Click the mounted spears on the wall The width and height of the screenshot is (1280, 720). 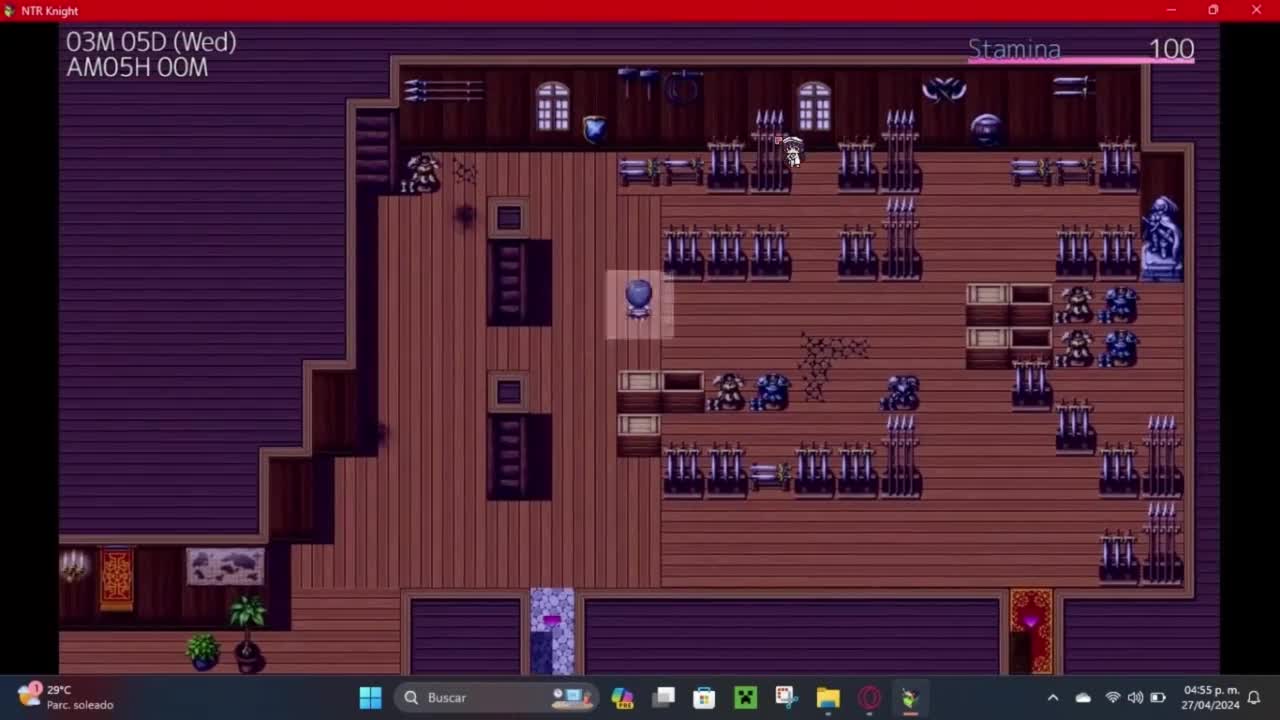[443, 90]
